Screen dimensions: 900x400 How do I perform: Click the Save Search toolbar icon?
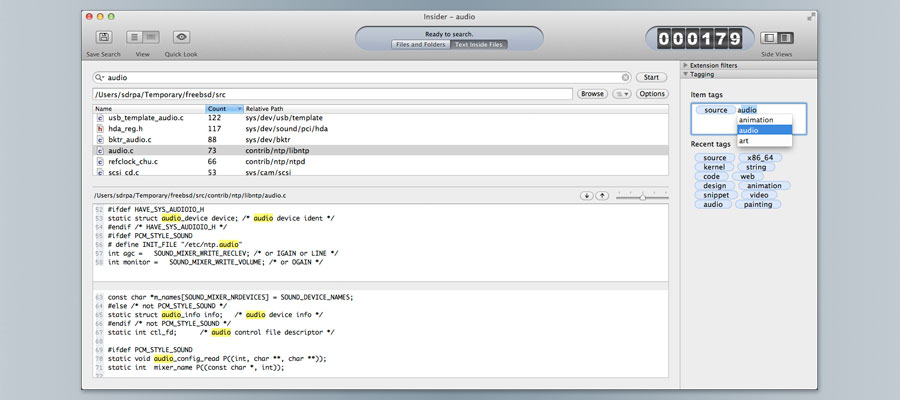pos(103,37)
